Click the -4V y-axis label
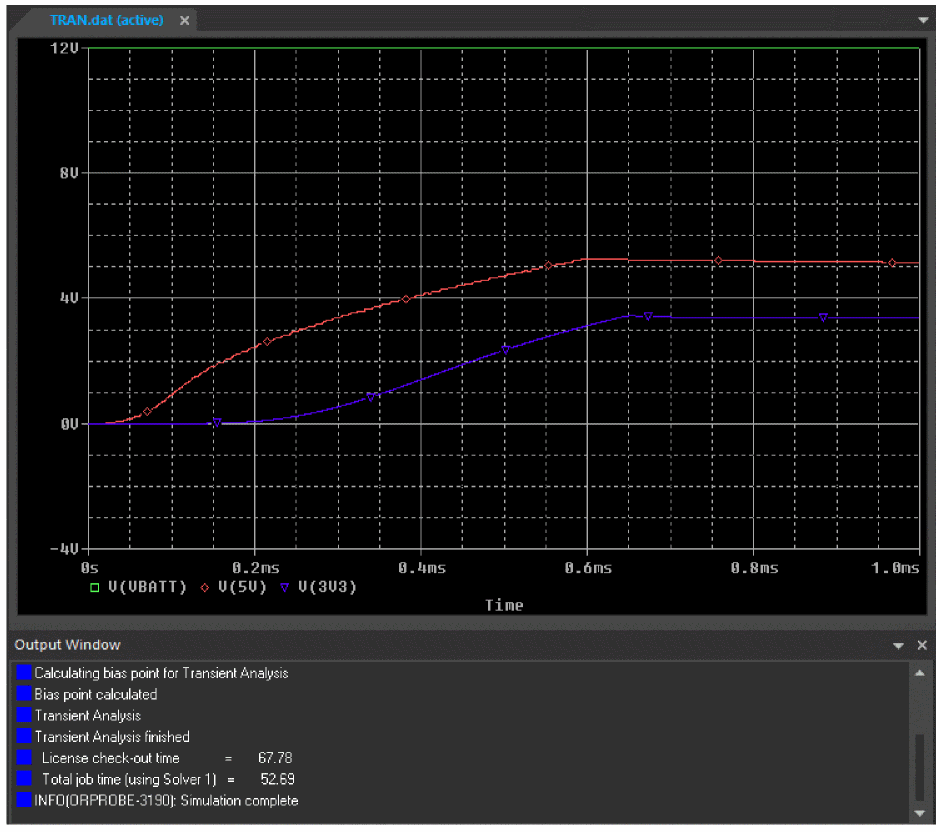Image resolution: width=936 pixels, height=832 pixels. (64, 549)
